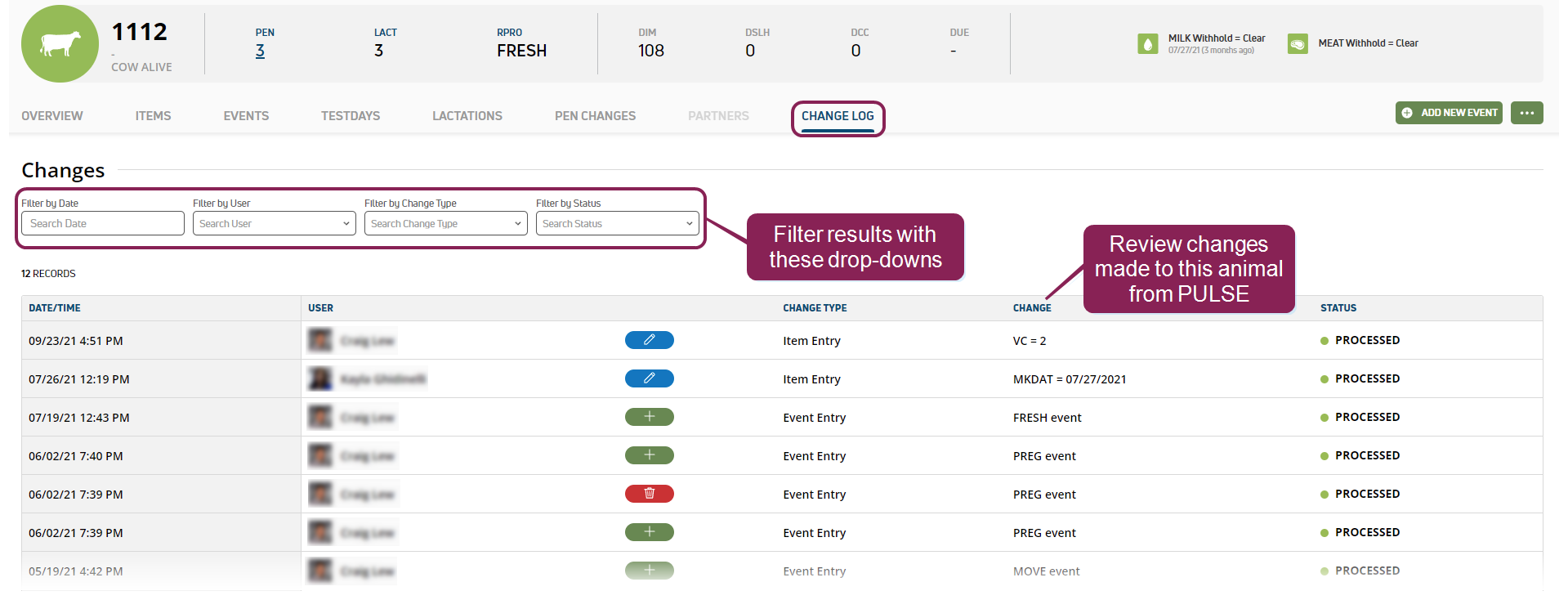This screenshot has height=600, width=1568.
Task: Click green plus icon on 7:40 PM PREG row
Action: pos(649,455)
